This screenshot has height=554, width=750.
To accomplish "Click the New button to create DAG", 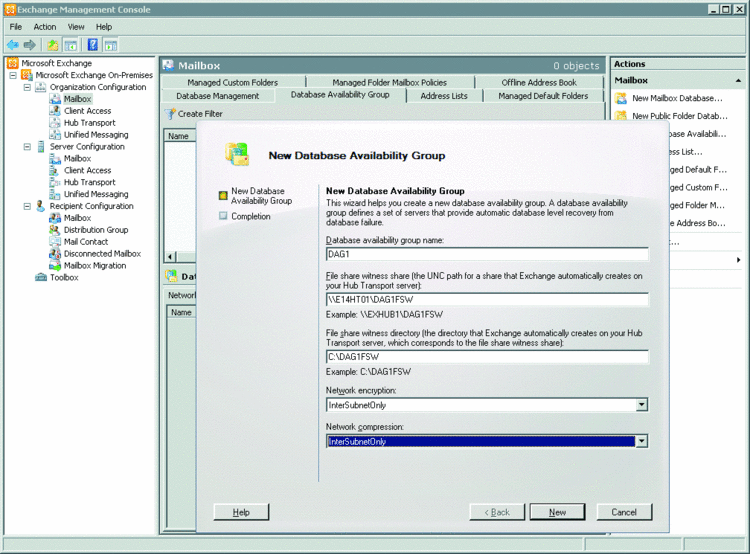I will 557,512.
